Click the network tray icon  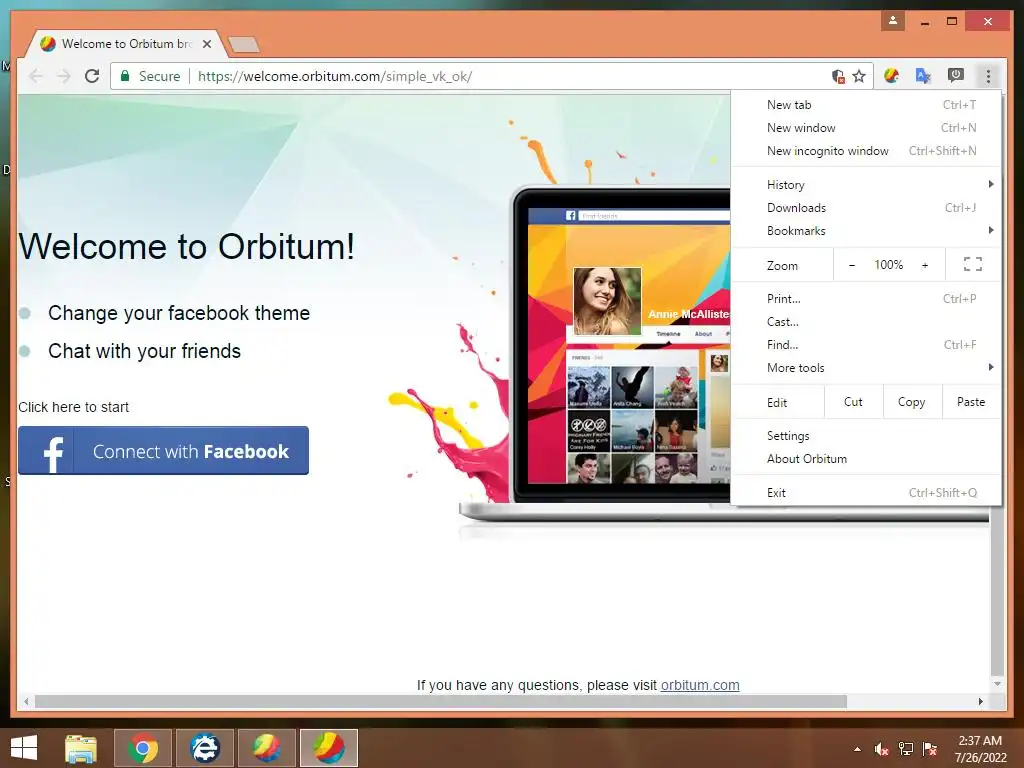(x=906, y=749)
